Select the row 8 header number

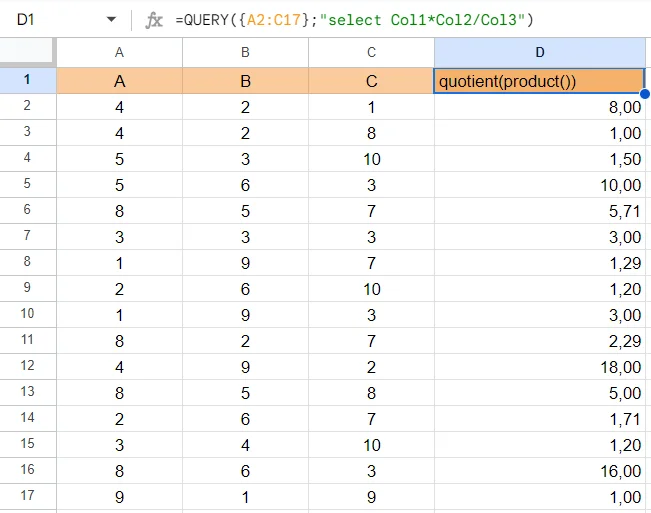[x=27, y=262]
